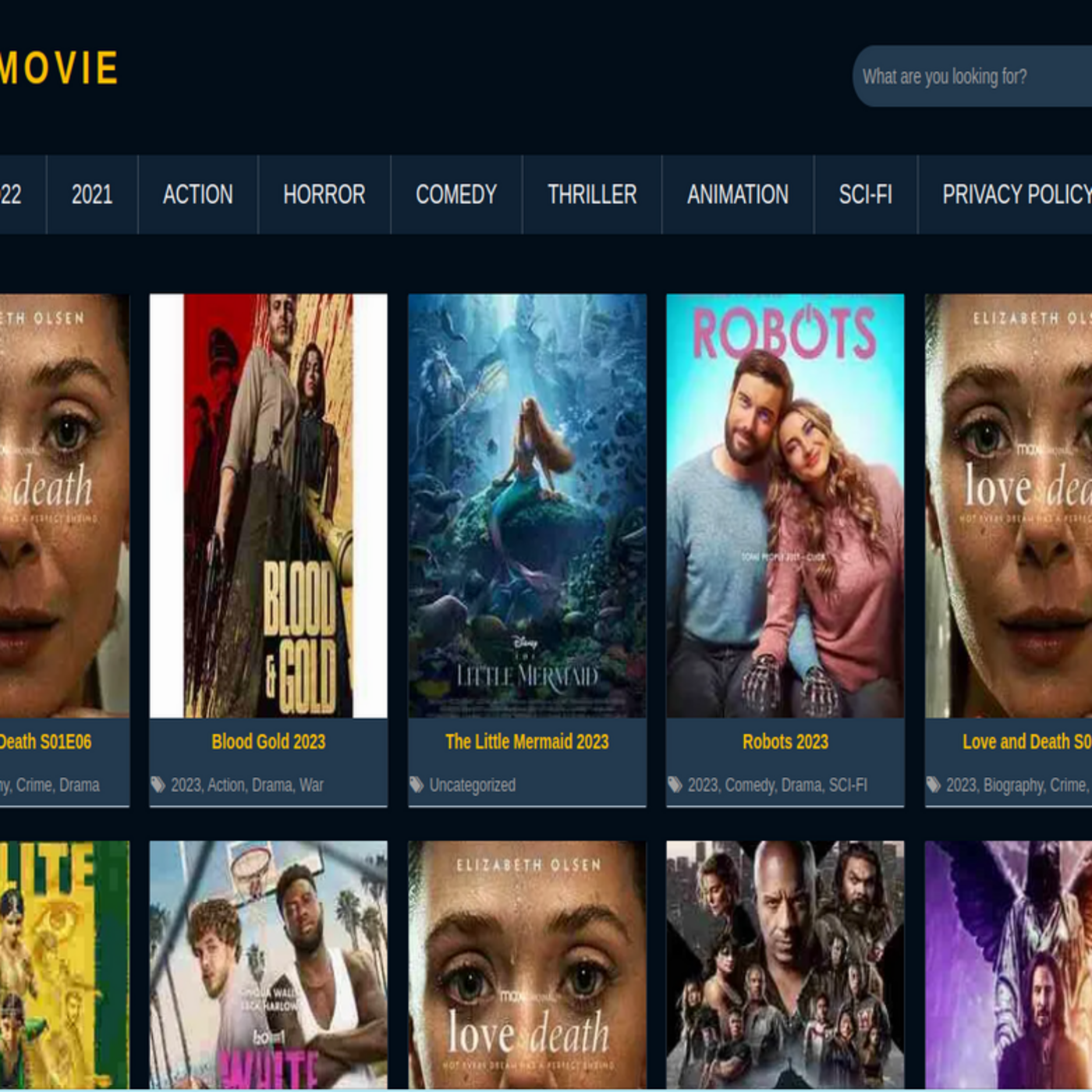Open the Love & Death poster at the top-right edge
The width and height of the screenshot is (1092, 1092).
[x=1009, y=505]
